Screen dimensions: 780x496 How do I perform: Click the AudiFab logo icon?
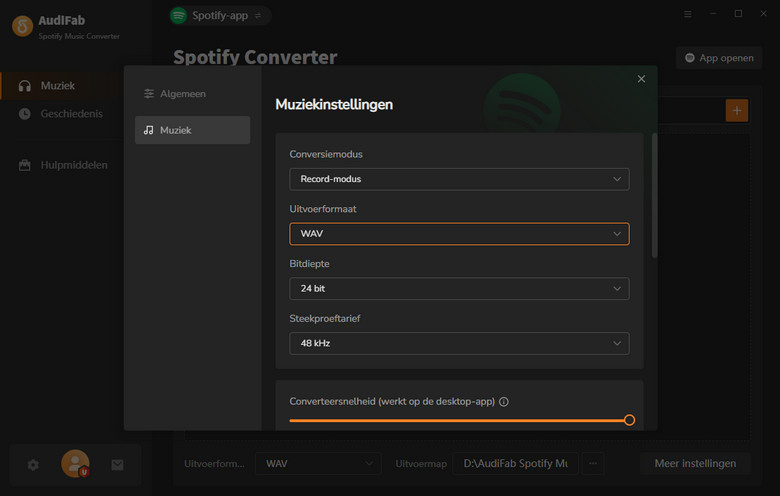[22, 26]
